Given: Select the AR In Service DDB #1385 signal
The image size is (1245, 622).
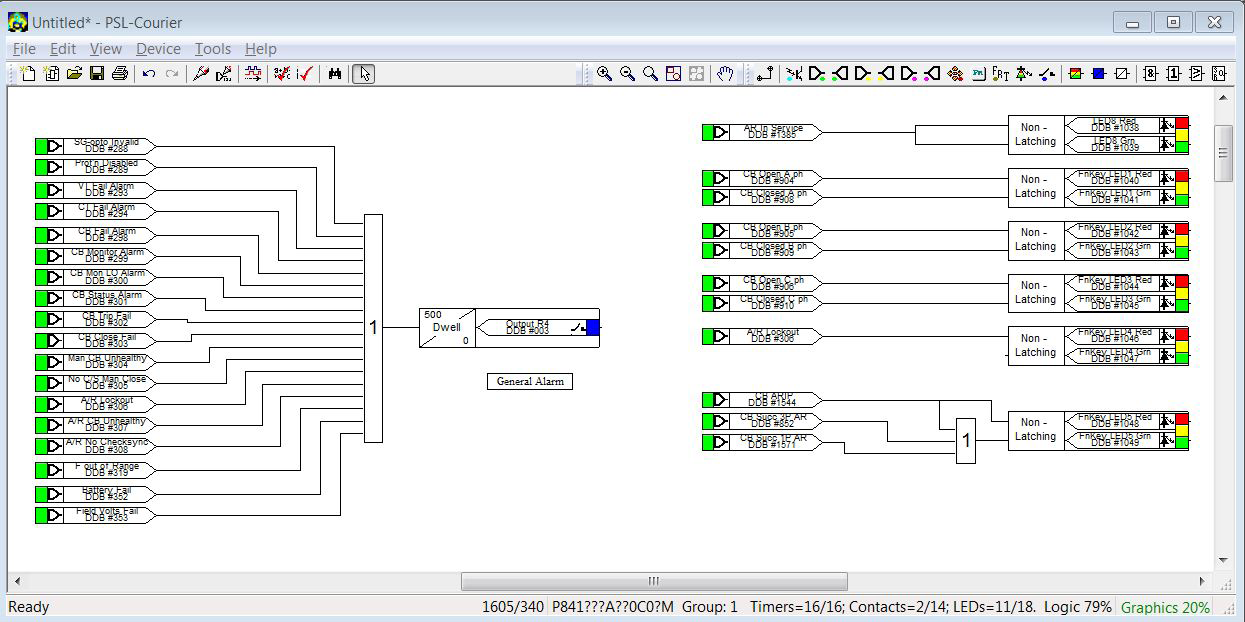Looking at the screenshot, I should coord(762,132).
